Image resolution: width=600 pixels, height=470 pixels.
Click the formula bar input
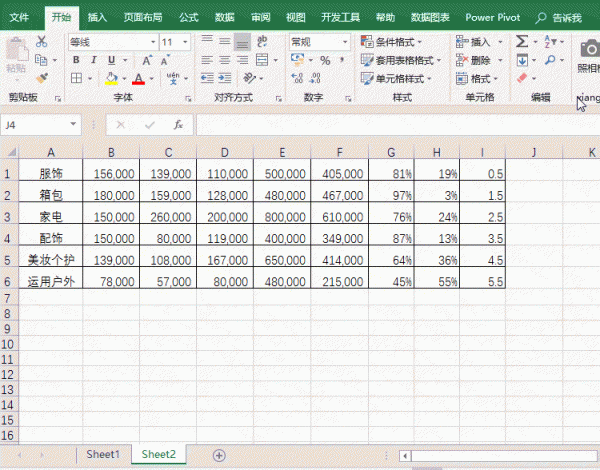pyautogui.click(x=398, y=125)
